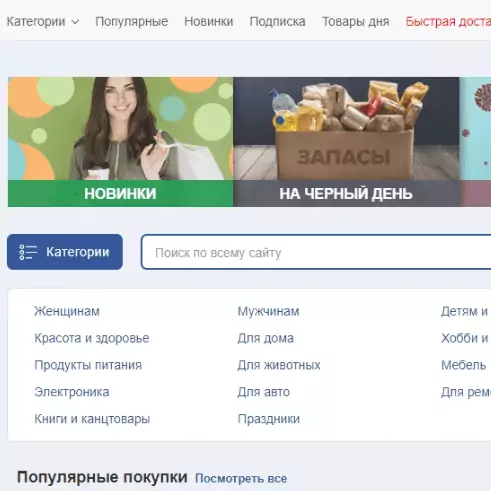The height and width of the screenshot is (491, 491).
Task: Click the list icon on Категории button
Action: pos(28,252)
